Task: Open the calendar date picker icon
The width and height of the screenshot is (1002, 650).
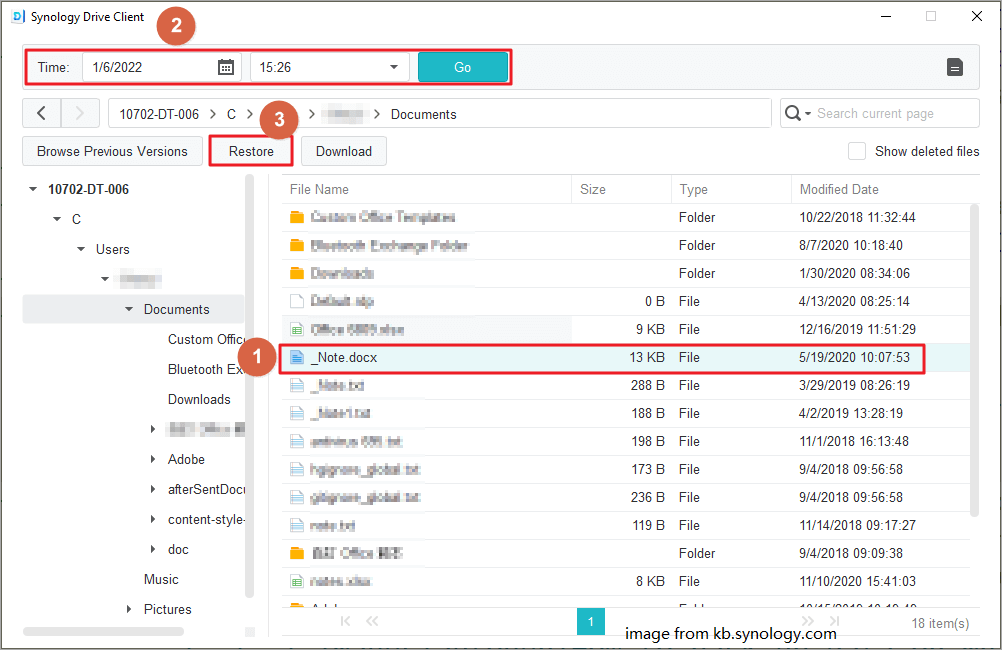Action: (226, 67)
